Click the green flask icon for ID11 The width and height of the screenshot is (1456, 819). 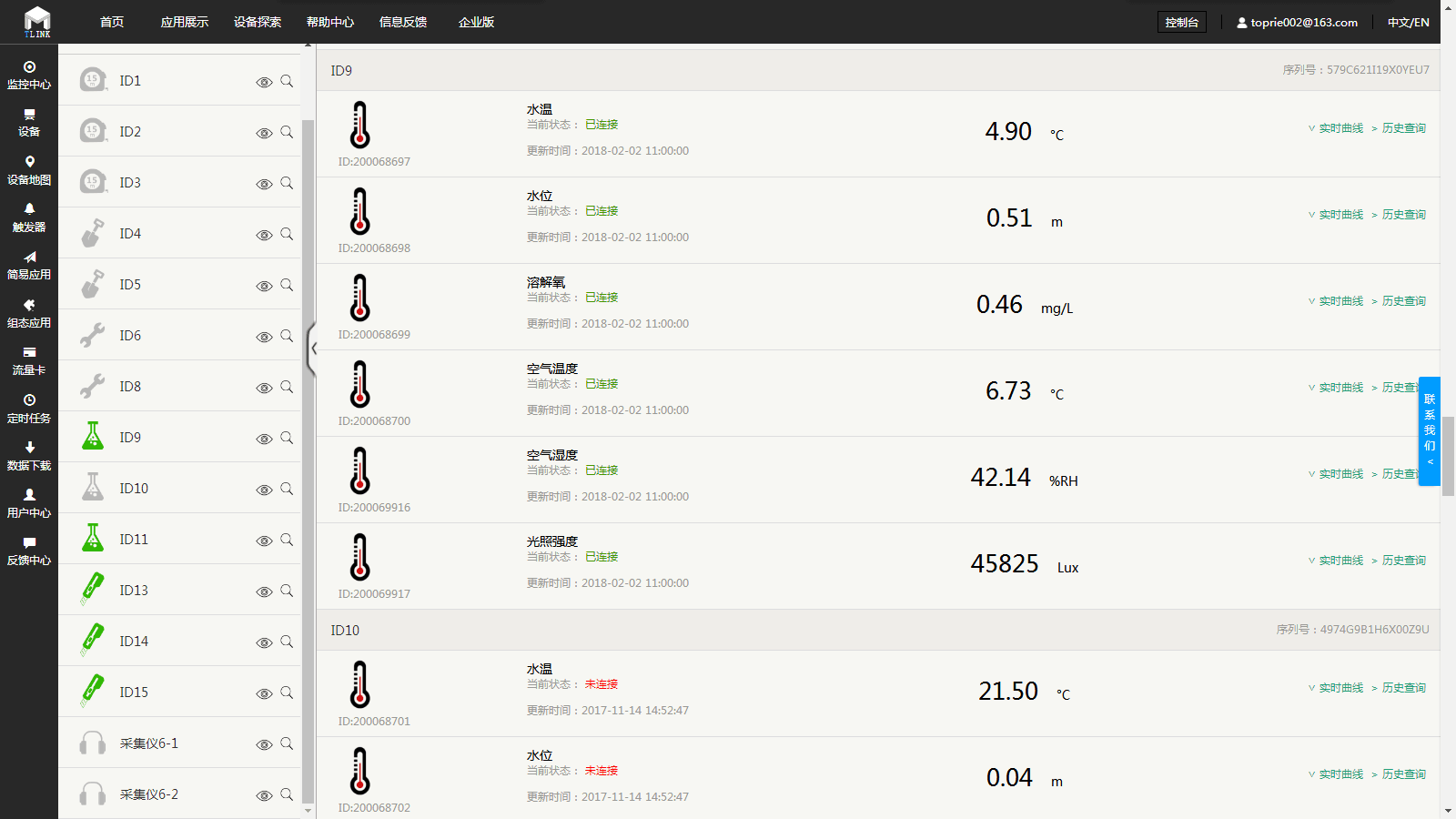coord(93,539)
